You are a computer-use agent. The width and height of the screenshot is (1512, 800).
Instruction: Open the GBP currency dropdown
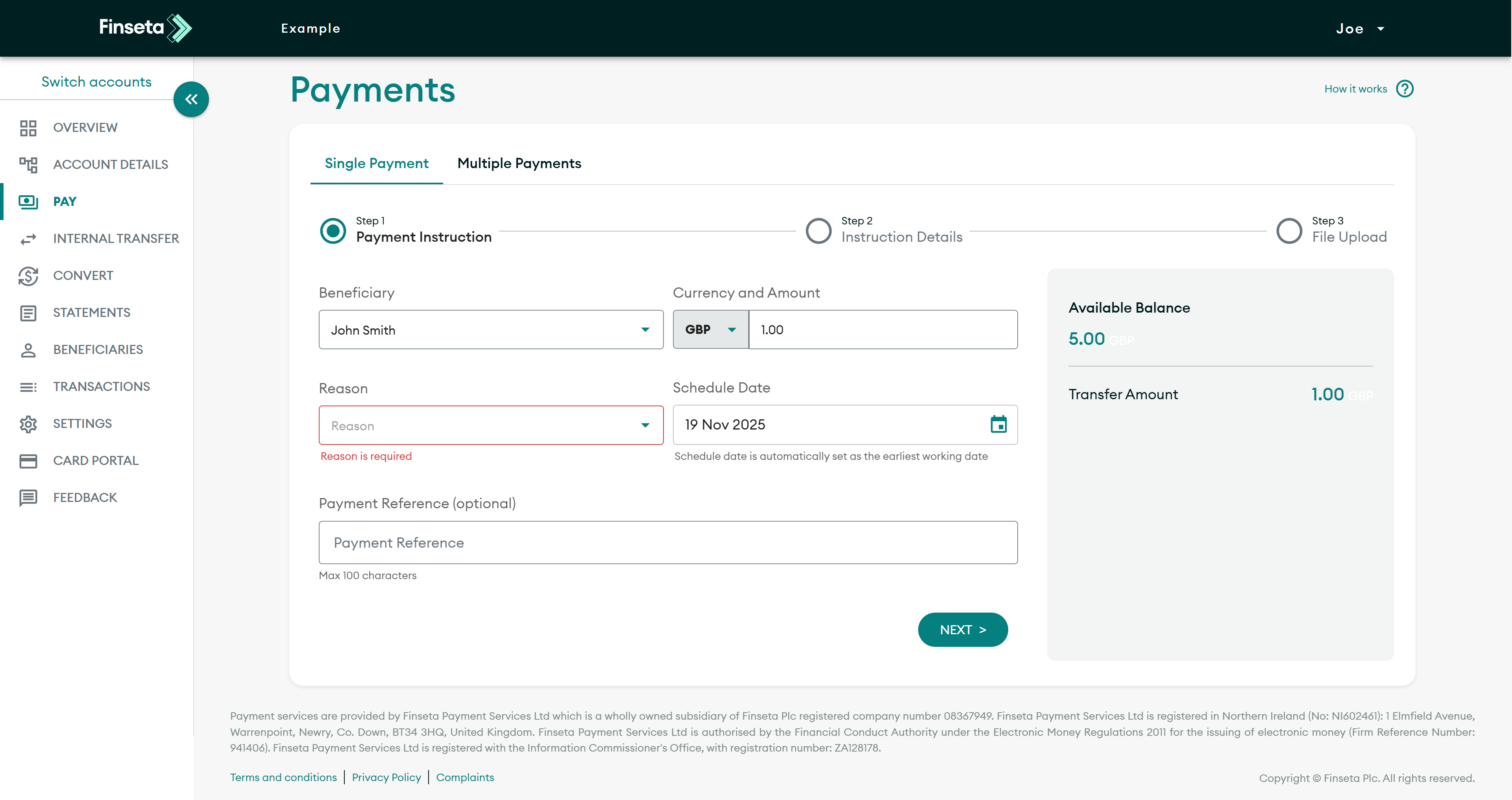coord(710,330)
